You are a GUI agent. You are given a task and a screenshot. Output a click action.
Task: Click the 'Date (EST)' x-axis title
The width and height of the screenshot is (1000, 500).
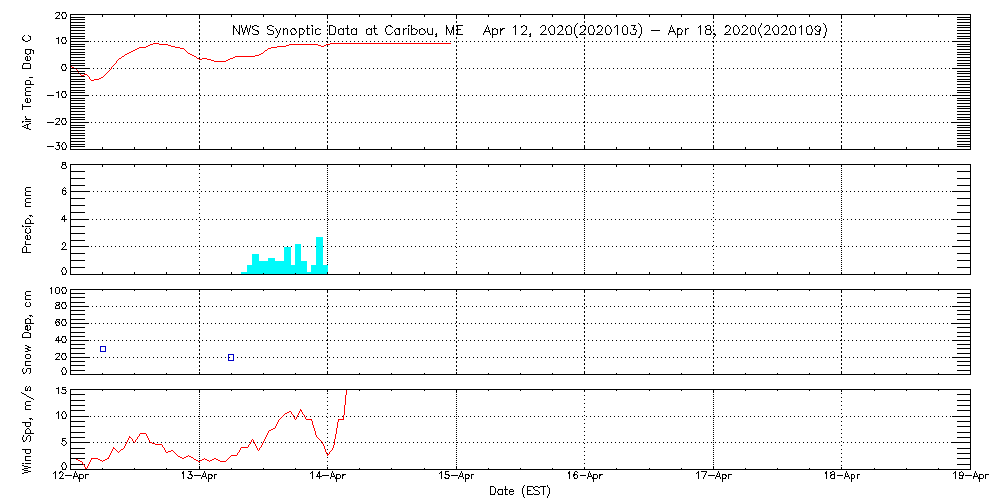pyautogui.click(x=519, y=491)
